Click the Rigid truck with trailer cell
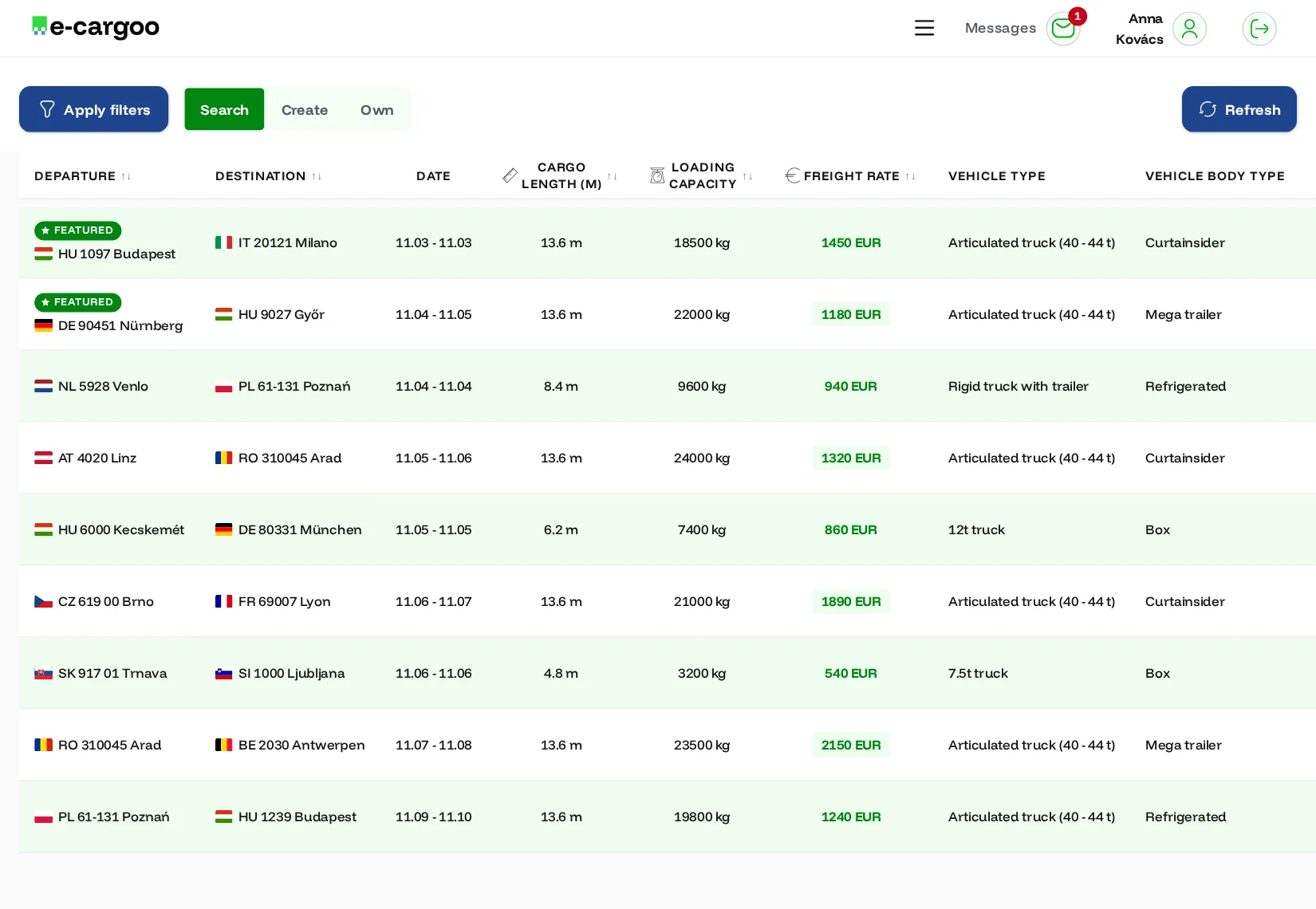Image resolution: width=1316 pixels, height=909 pixels. [1018, 386]
